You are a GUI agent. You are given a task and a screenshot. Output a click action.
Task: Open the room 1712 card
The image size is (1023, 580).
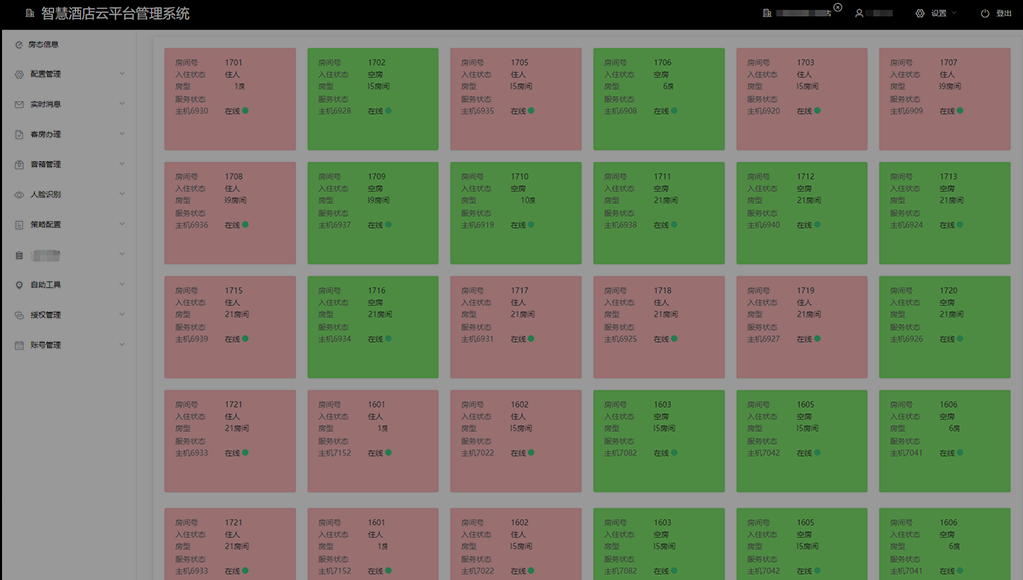[802, 213]
